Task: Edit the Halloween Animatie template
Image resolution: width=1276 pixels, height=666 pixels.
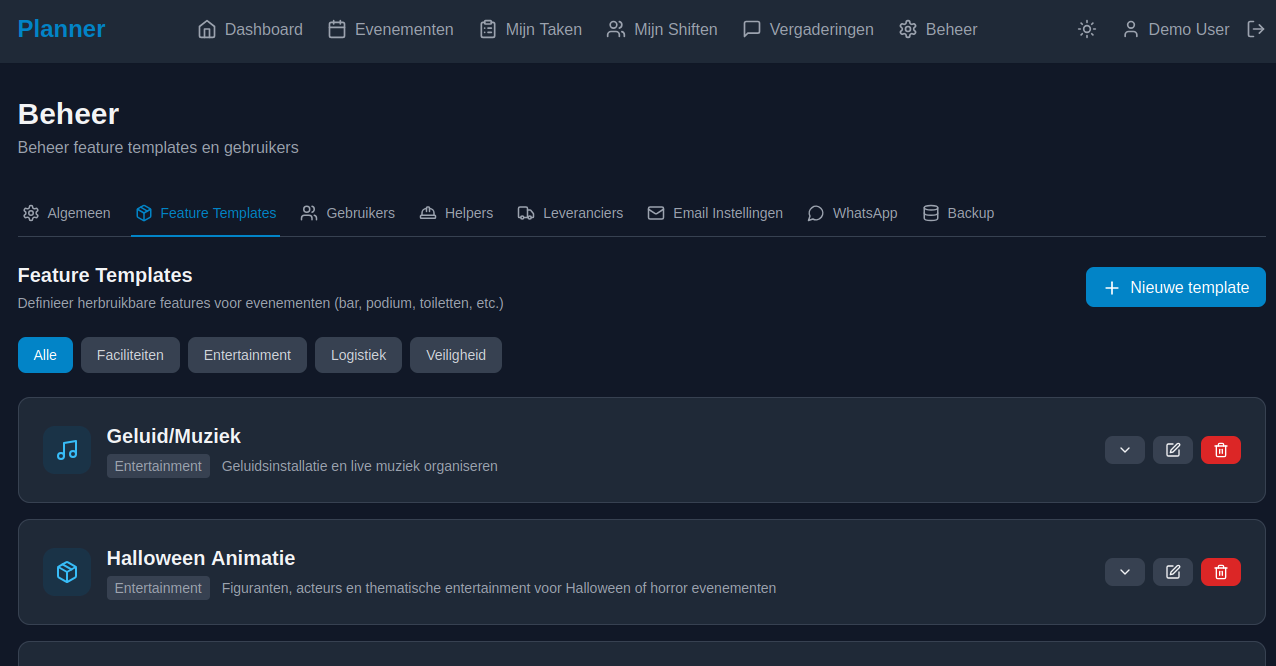Action: [1173, 572]
